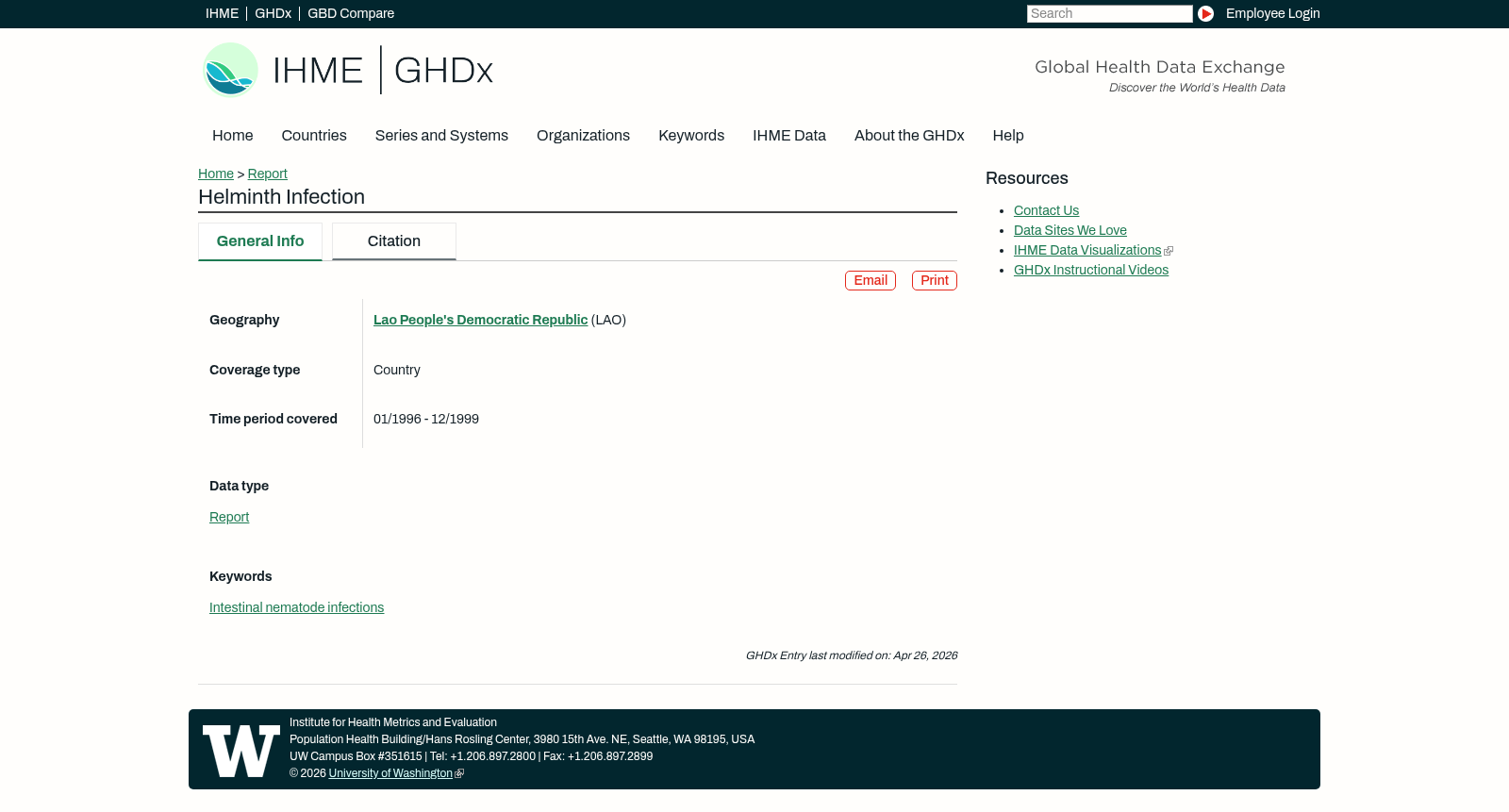Open GBD Compare in top bar
The width and height of the screenshot is (1509, 812).
(351, 14)
